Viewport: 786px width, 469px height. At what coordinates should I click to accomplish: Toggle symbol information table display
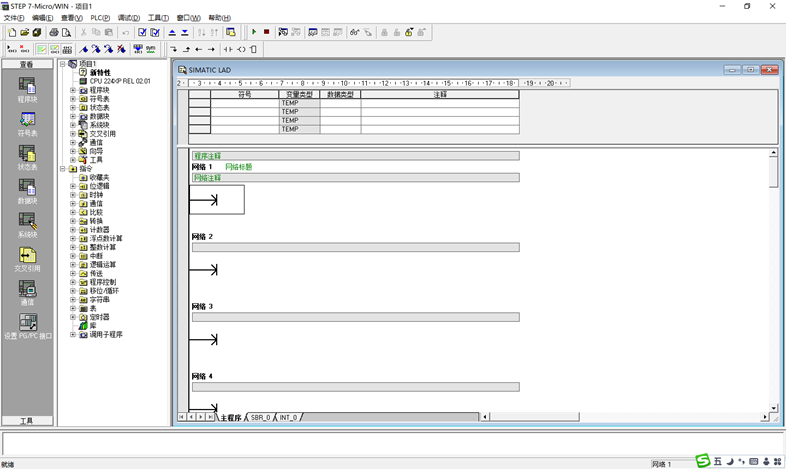point(67,49)
